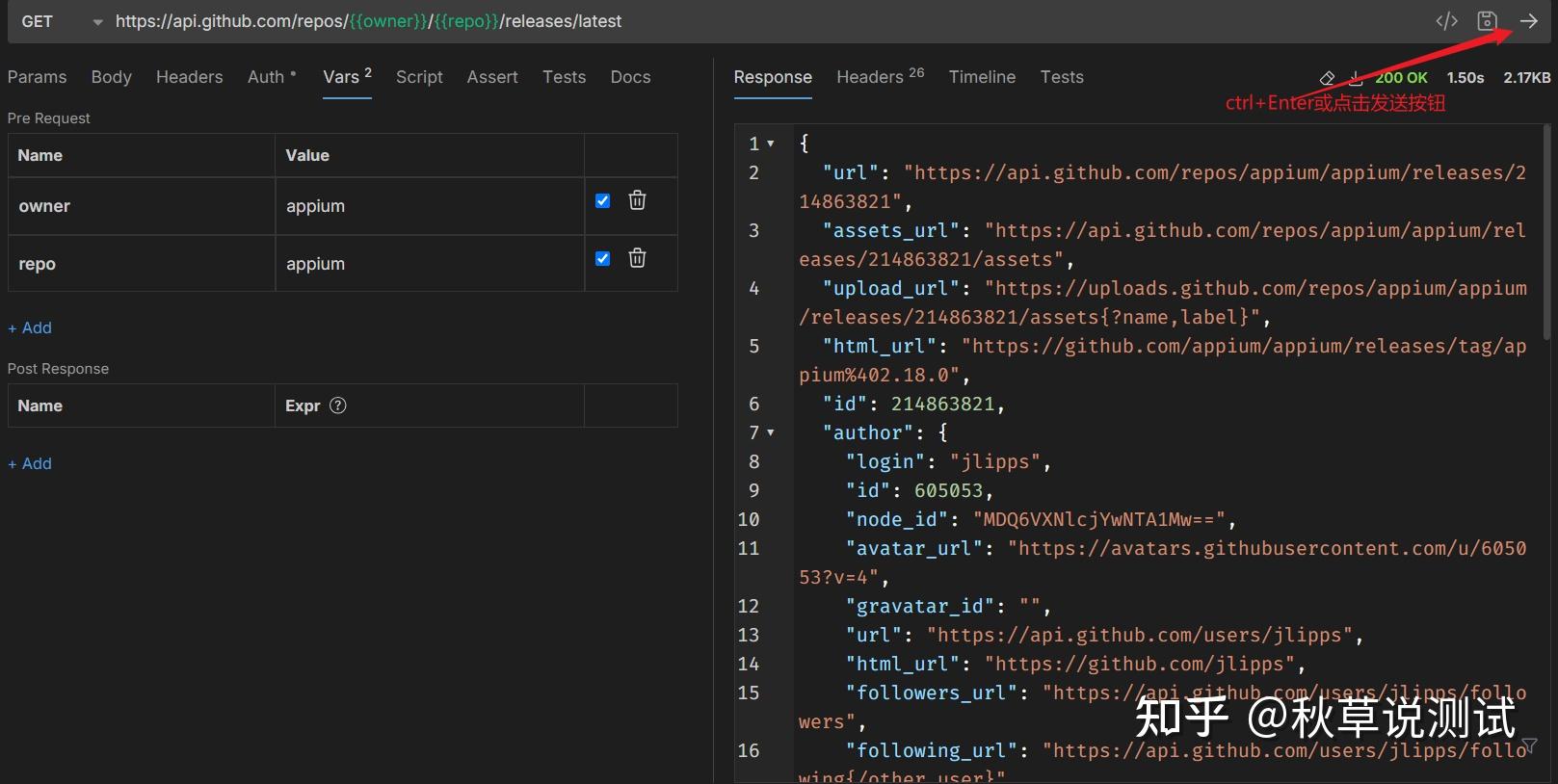Disable the owner variable checkbox
The image size is (1558, 784).
(x=603, y=201)
